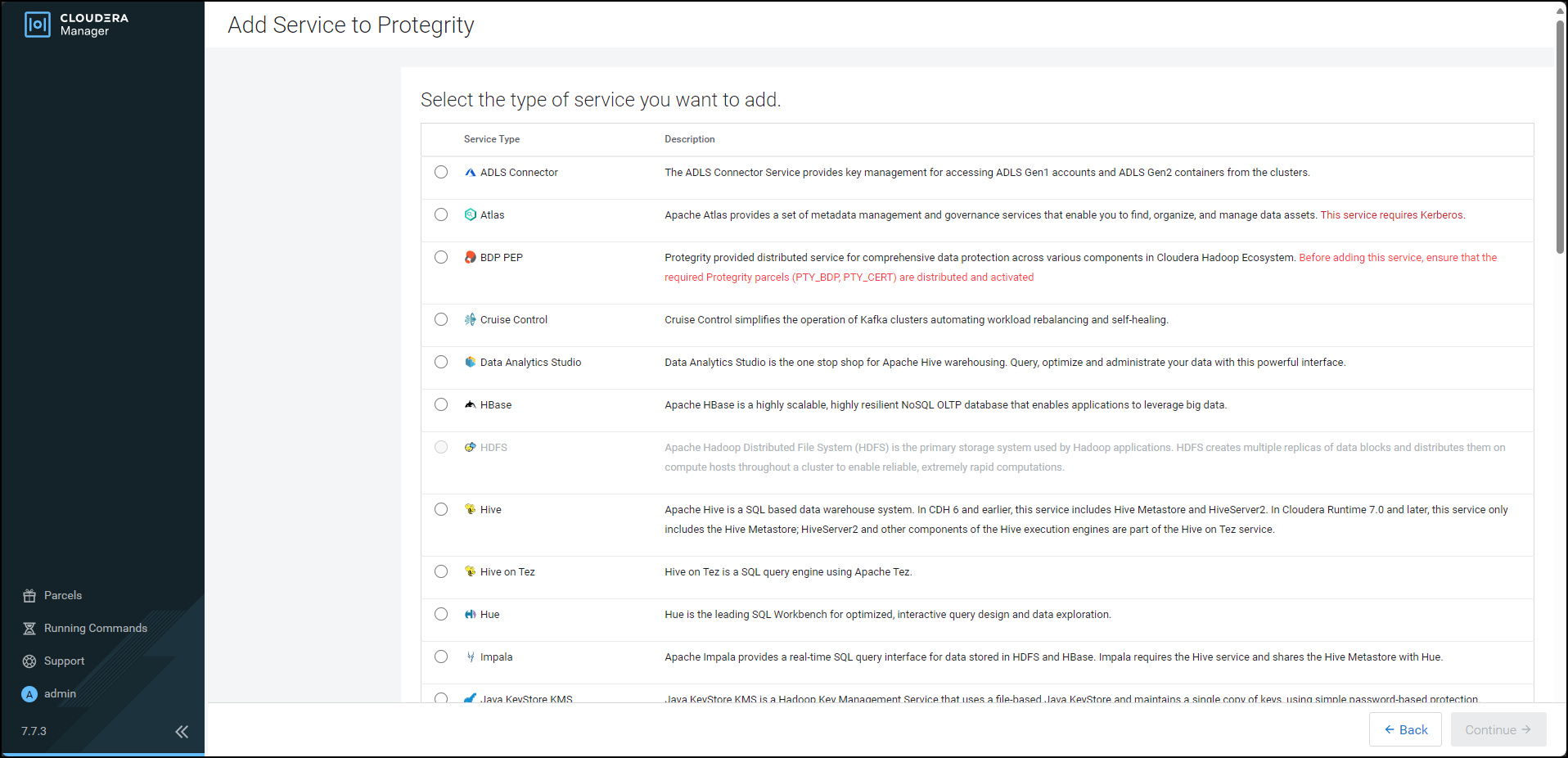Screen dimensions: 1568x758
Task: Click the admin user avatar icon
Action: [x=29, y=694]
